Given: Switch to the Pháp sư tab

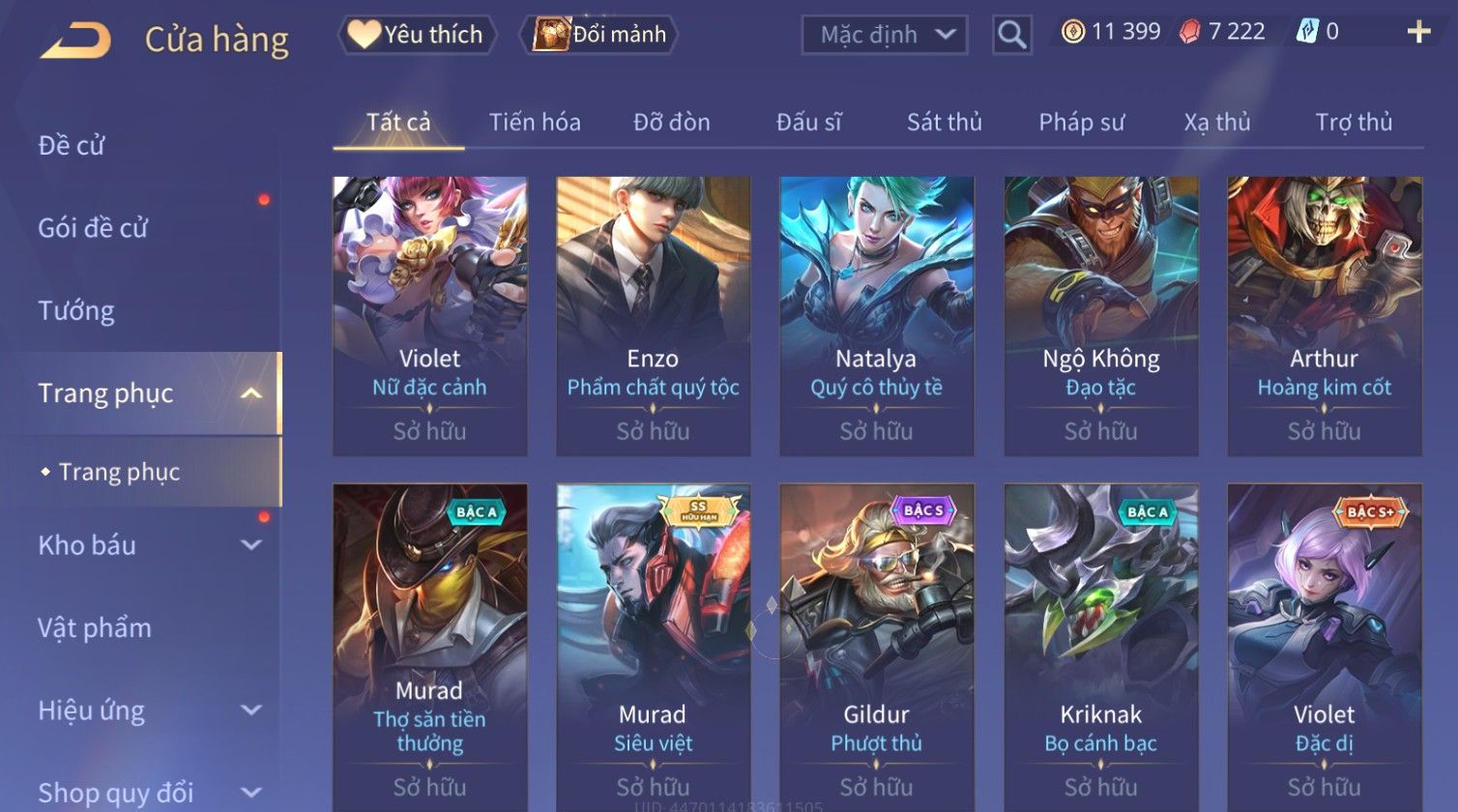Looking at the screenshot, I should pyautogui.click(x=1082, y=123).
